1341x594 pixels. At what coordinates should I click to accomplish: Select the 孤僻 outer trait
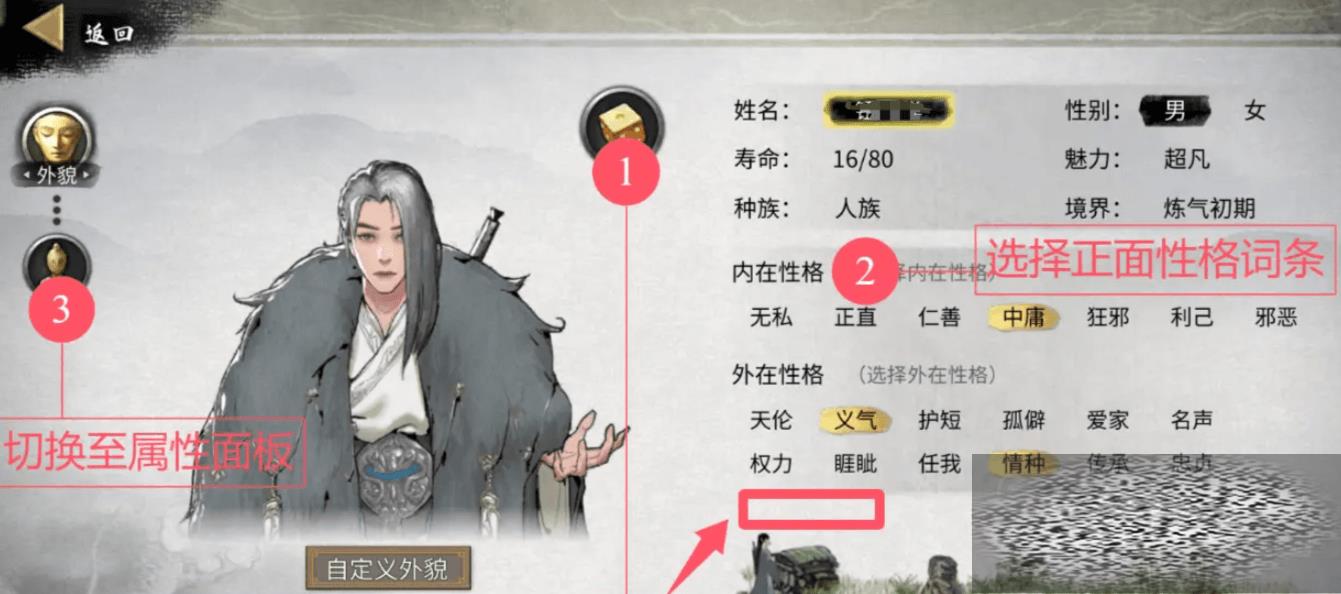1024,420
